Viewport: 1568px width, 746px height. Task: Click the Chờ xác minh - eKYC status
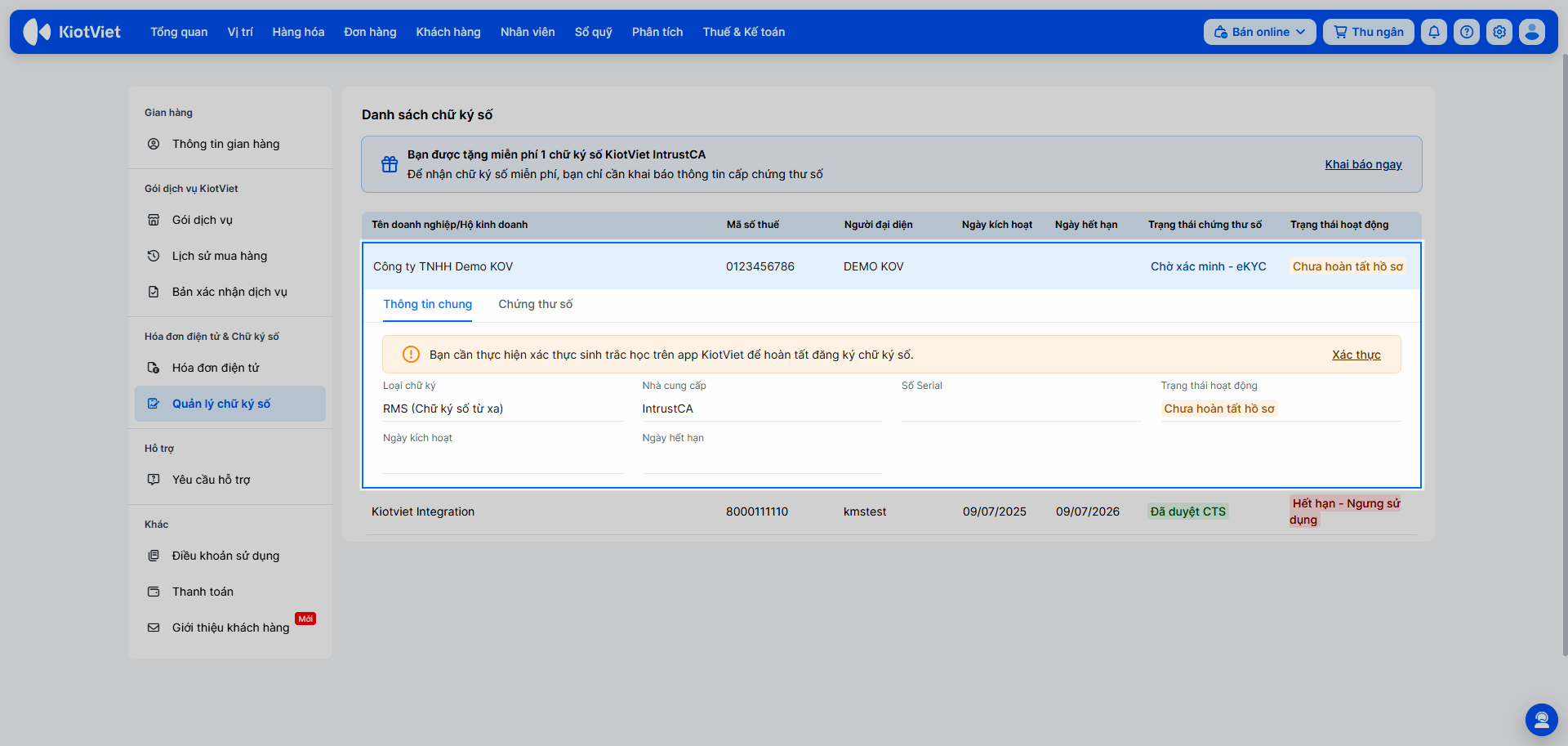click(1209, 266)
